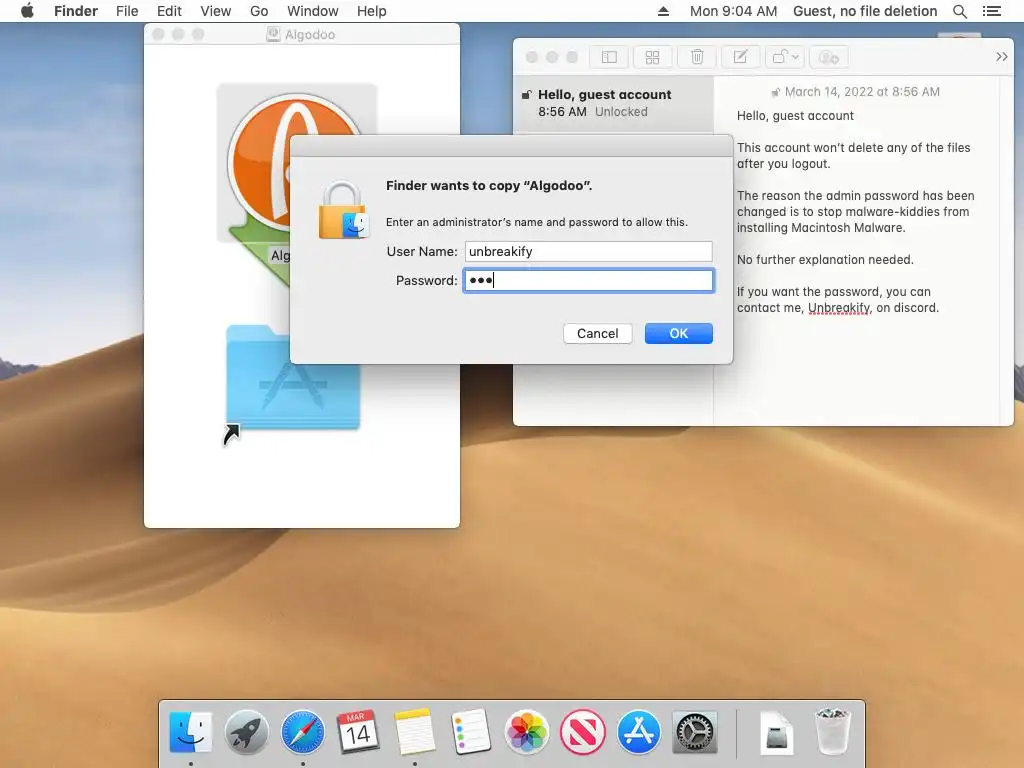
Task: Open News from the Dock
Action: [583, 731]
